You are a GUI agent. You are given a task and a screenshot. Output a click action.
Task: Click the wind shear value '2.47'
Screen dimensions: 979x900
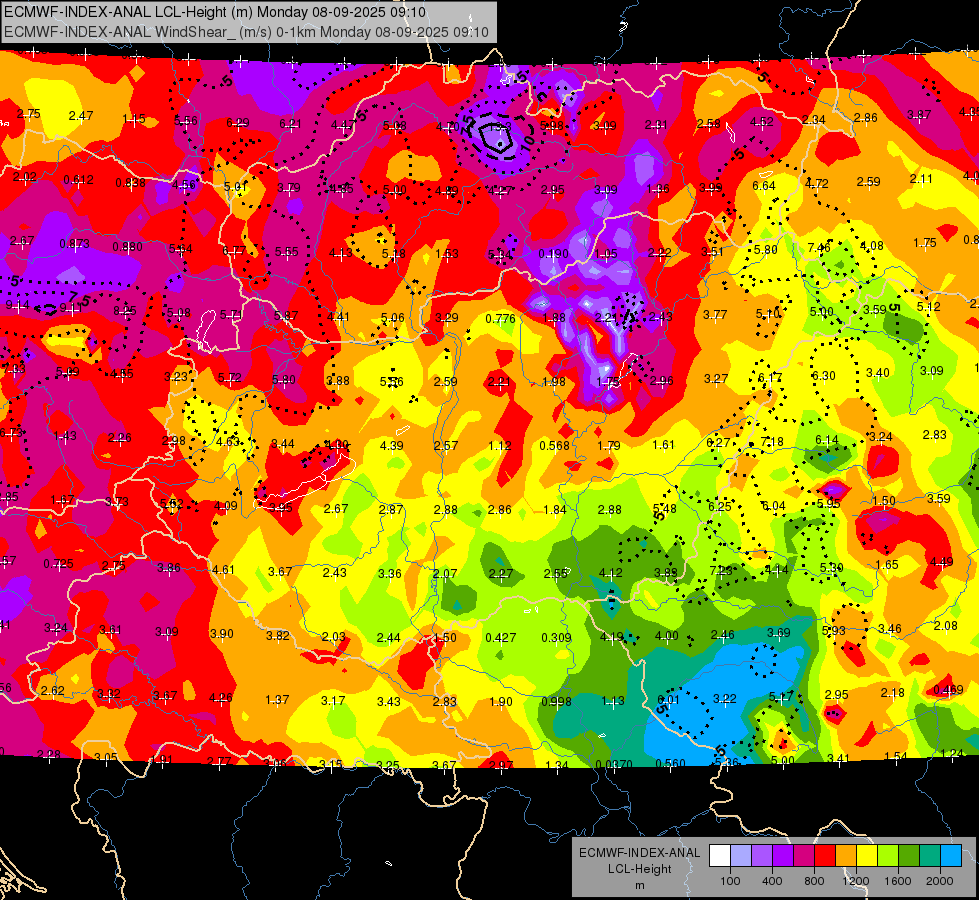pos(81,116)
